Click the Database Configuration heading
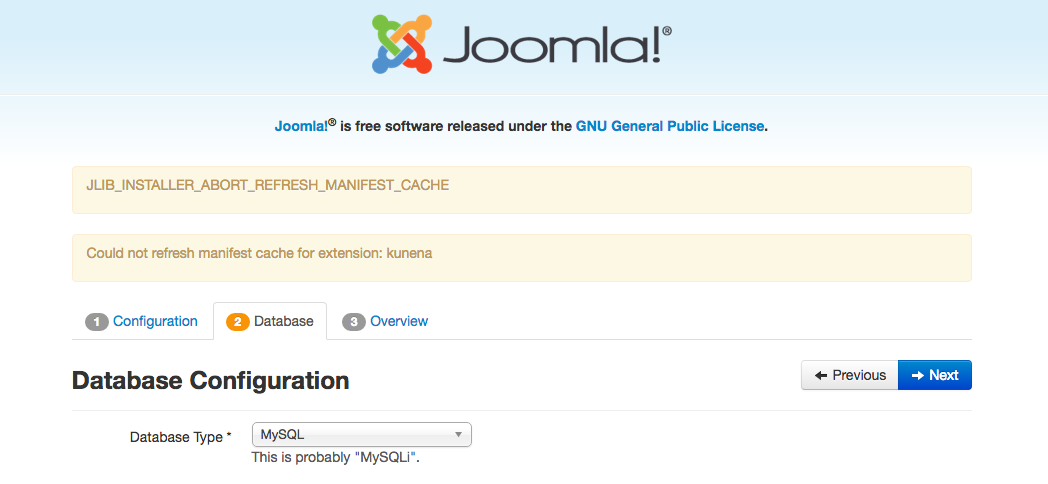Viewport: 1048px width, 484px height. [x=211, y=380]
